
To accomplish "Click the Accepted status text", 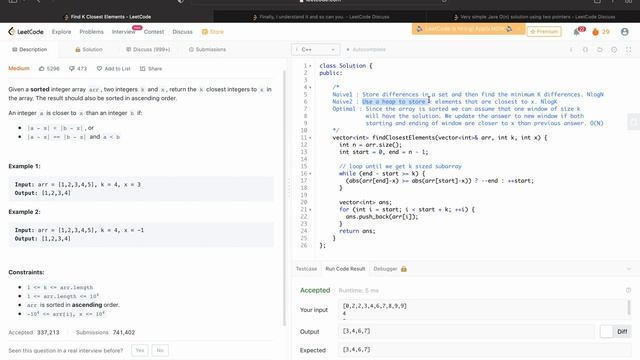I will pos(315,290).
